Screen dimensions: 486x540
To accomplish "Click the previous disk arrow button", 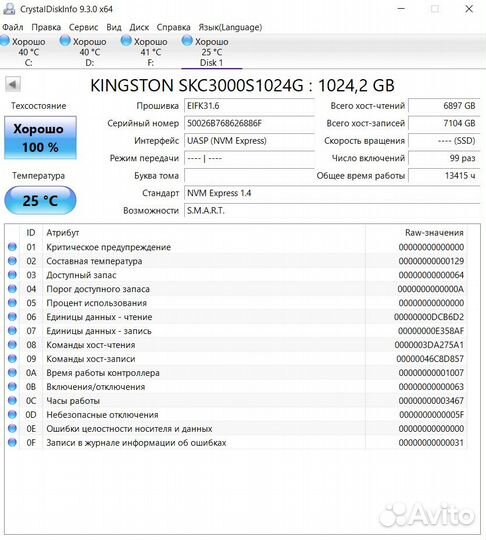I will tap(13, 84).
